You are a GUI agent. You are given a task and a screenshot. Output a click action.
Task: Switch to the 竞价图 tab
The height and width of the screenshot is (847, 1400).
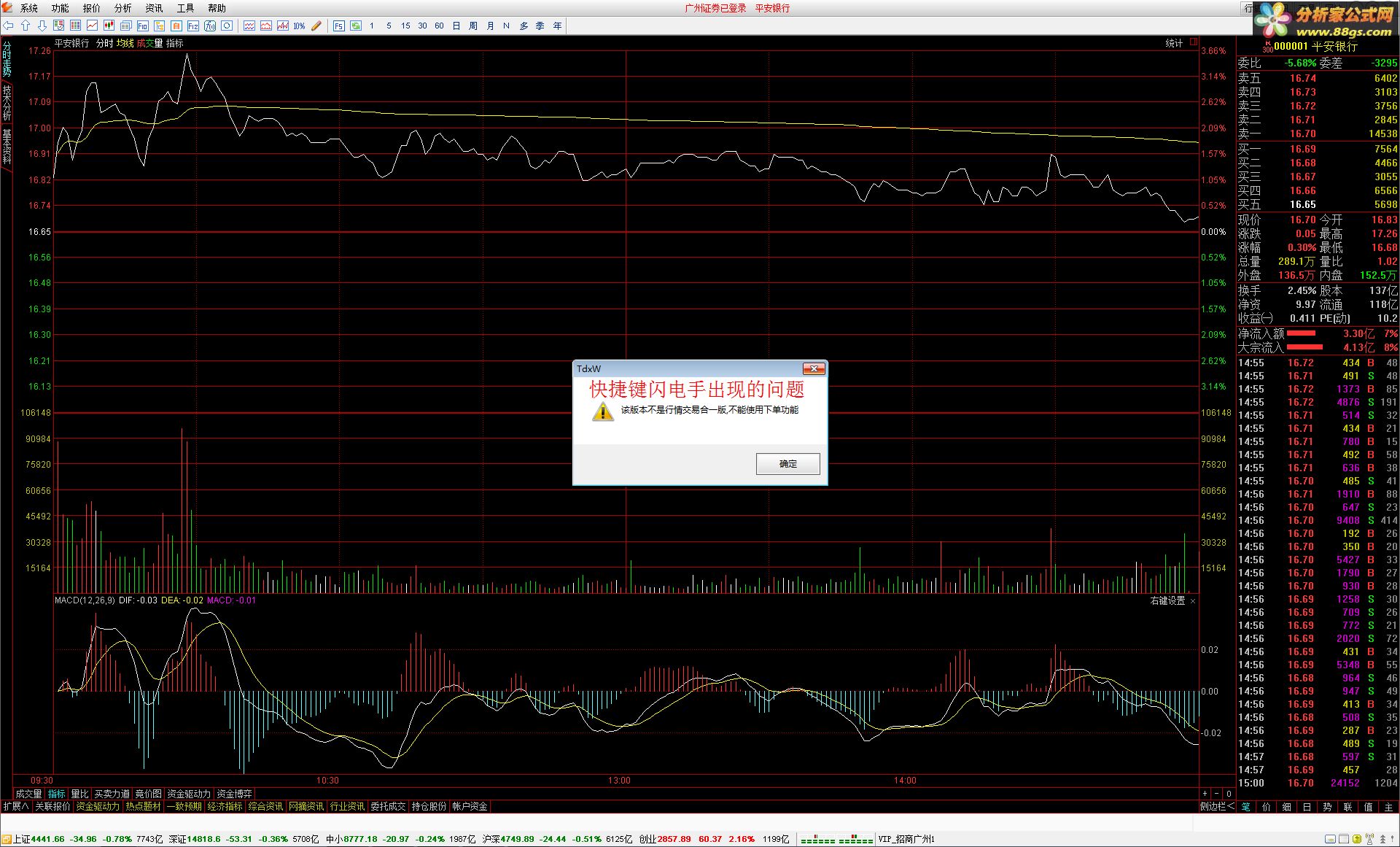pos(148,794)
